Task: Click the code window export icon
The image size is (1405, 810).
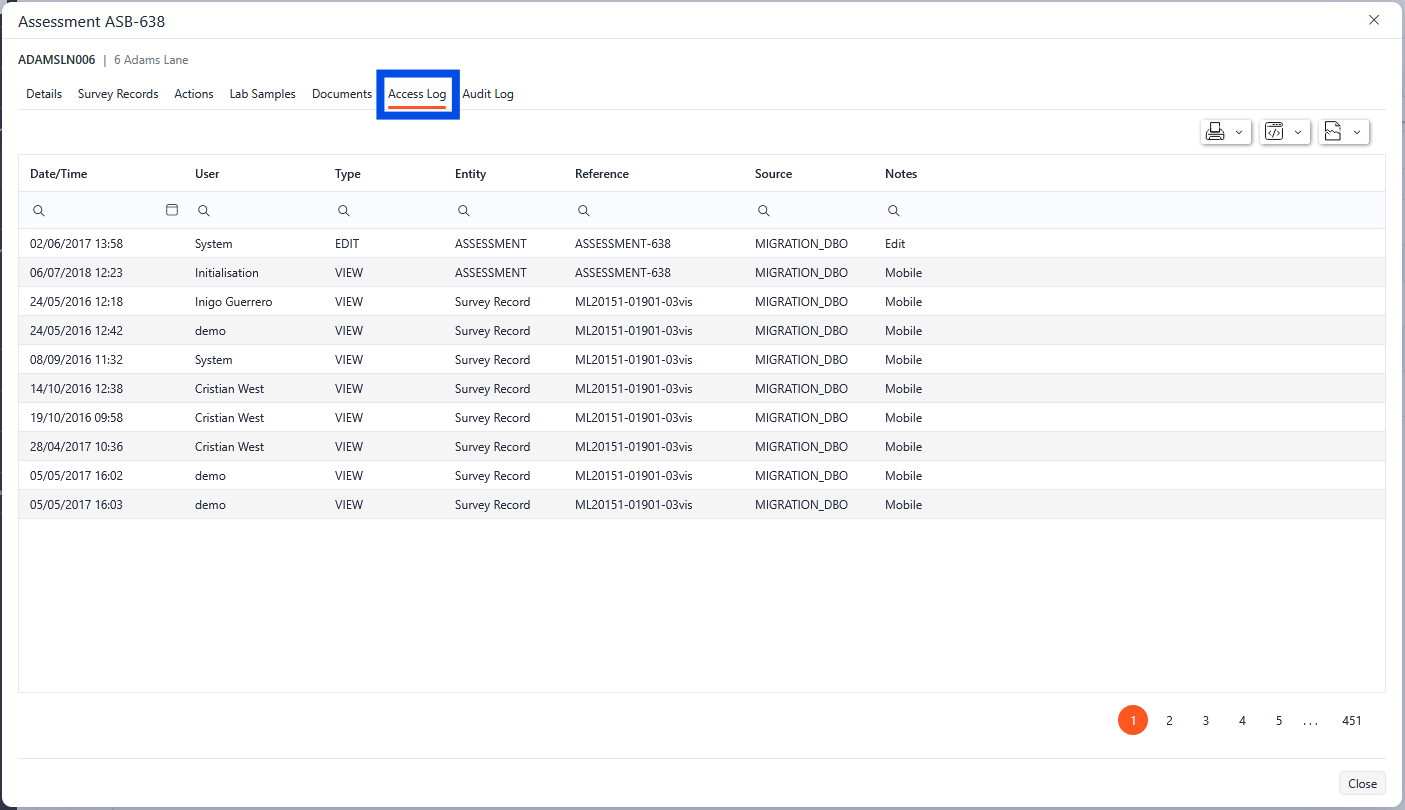Action: point(1274,132)
